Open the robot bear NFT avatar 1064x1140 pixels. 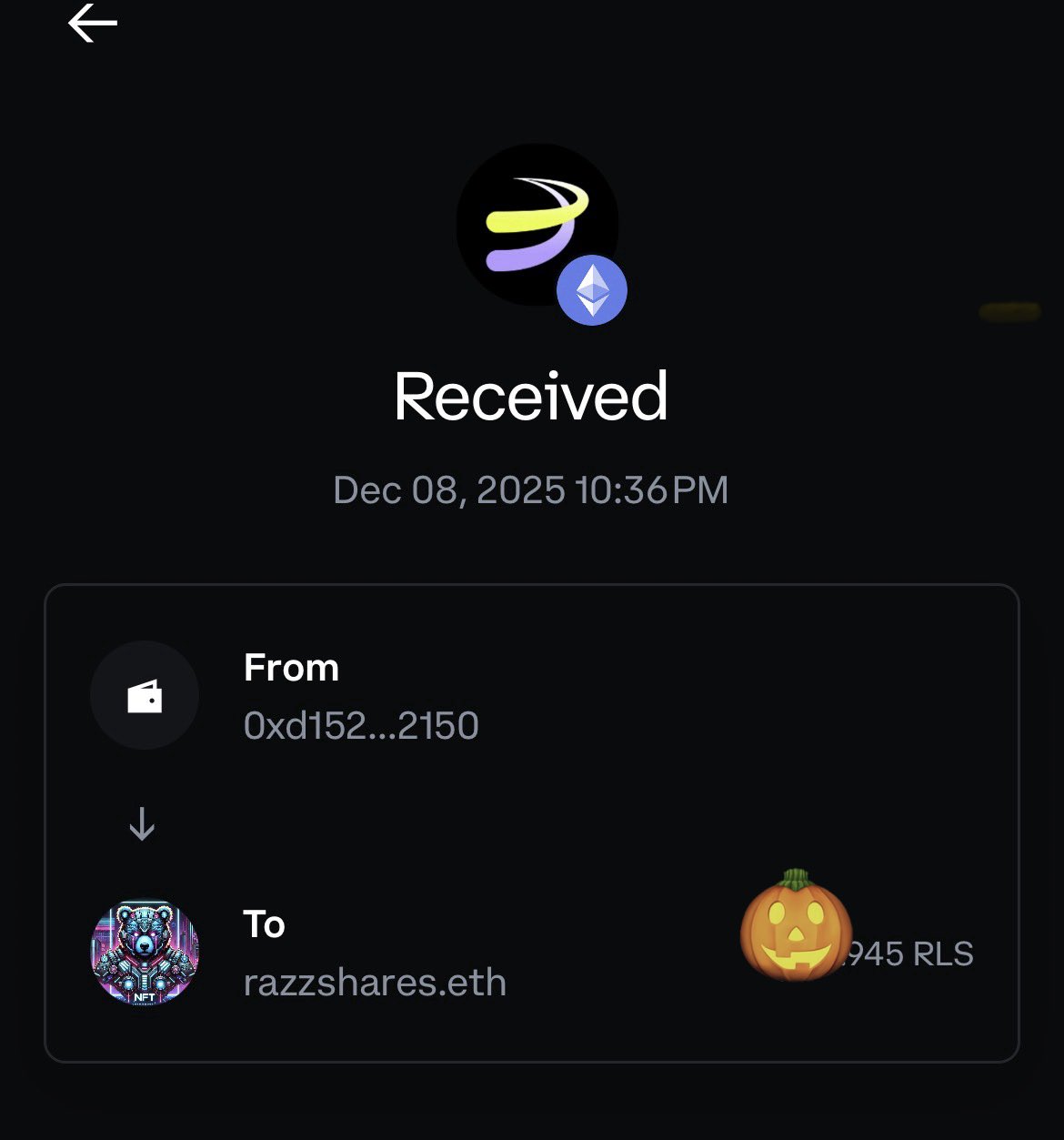145,953
